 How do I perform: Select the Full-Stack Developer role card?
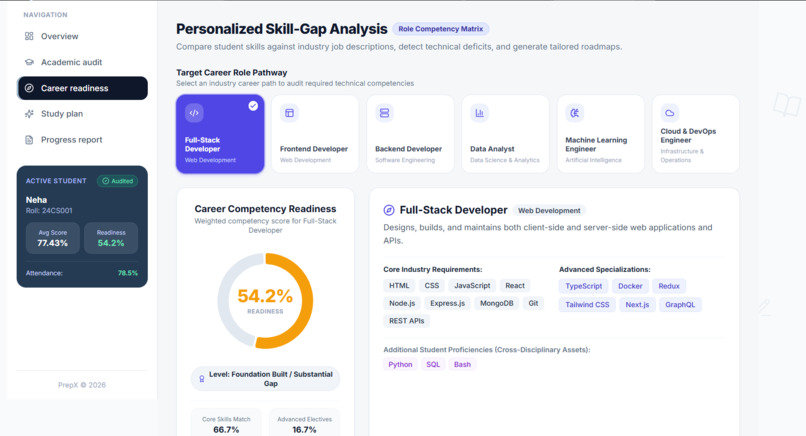[220, 134]
